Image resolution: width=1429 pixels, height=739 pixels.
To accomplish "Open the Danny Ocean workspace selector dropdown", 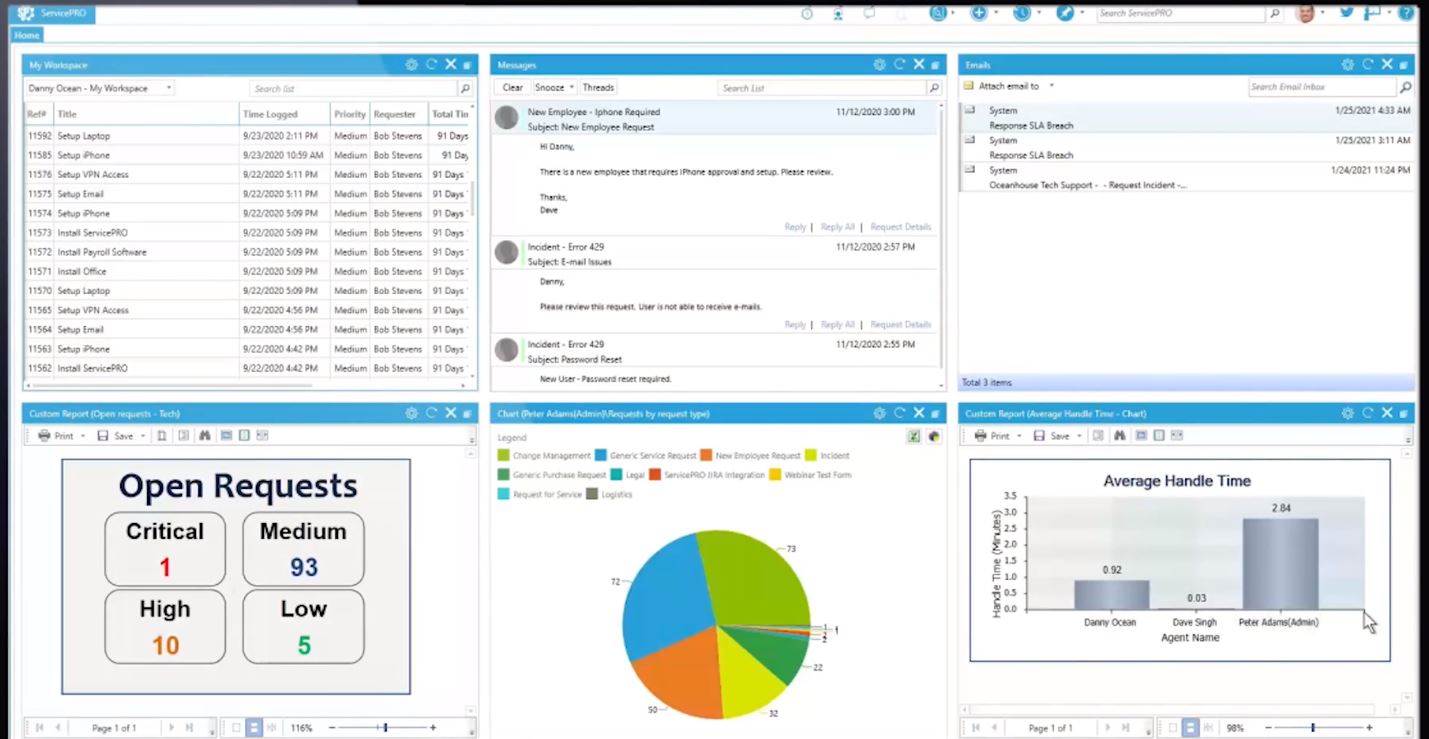I will 168,88.
